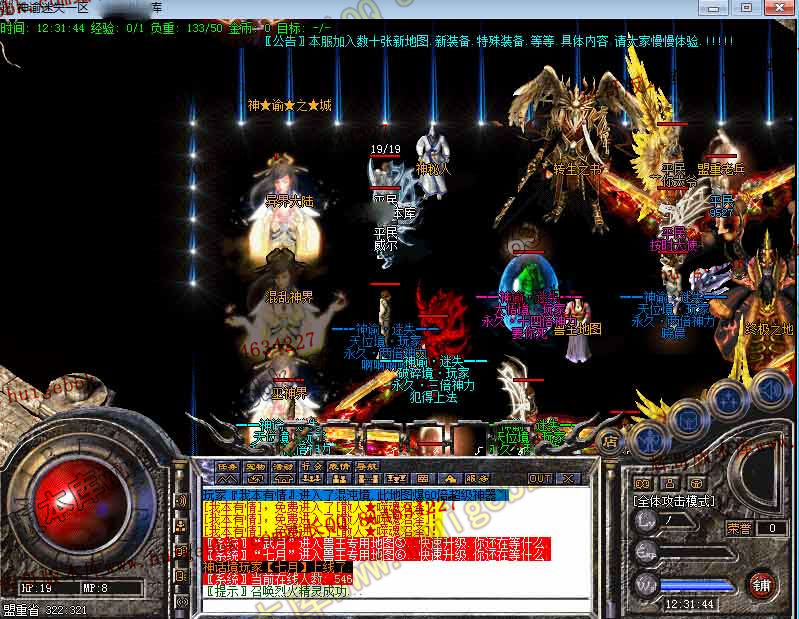Click the icon below the 活动 button
Viewport: 799px width, 619px height.
(x=282, y=478)
